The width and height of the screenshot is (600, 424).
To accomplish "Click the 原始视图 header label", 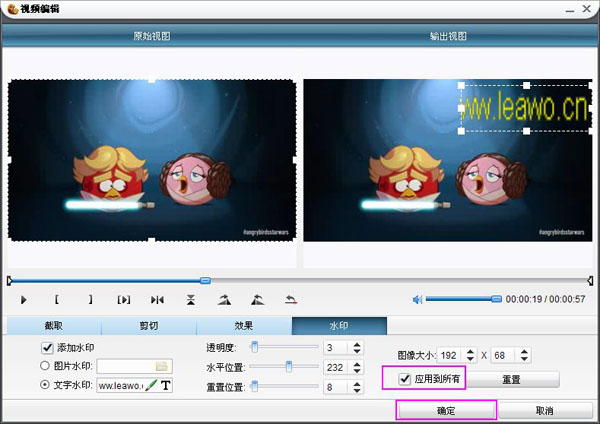I will (x=152, y=36).
